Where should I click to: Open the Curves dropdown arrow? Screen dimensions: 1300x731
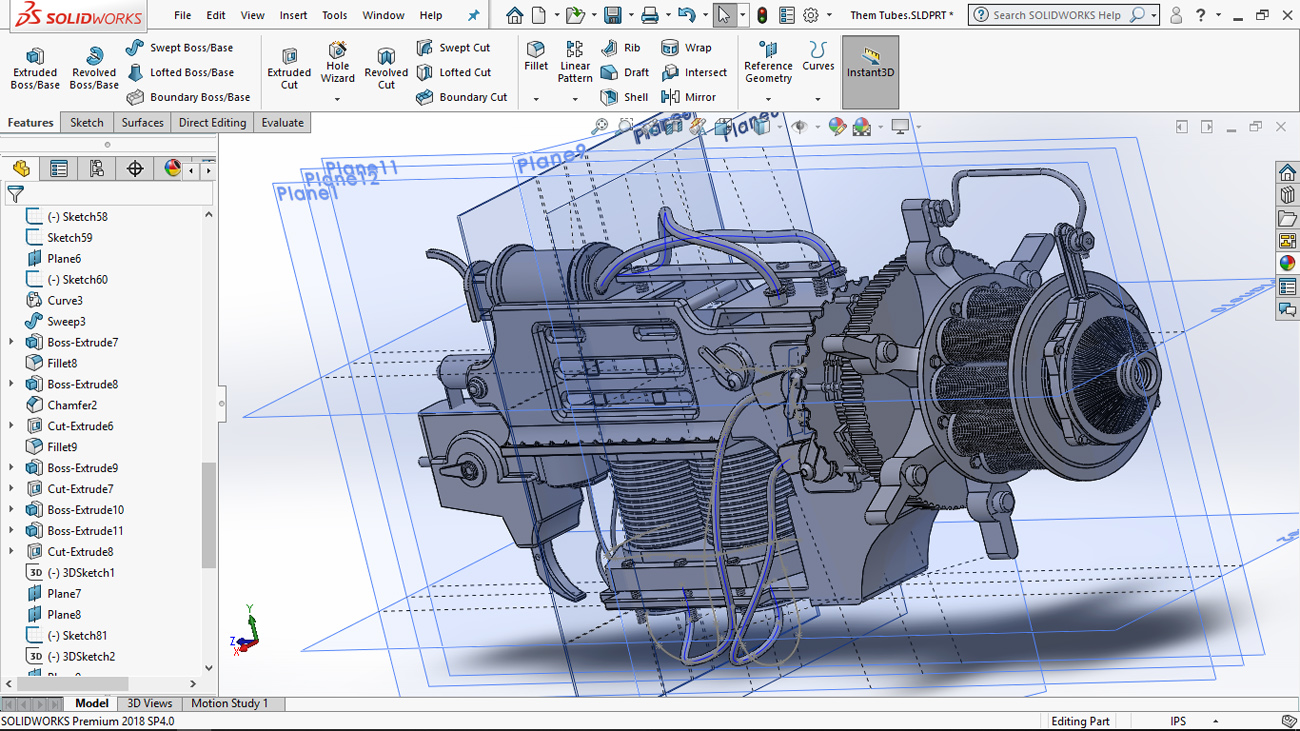[818, 99]
